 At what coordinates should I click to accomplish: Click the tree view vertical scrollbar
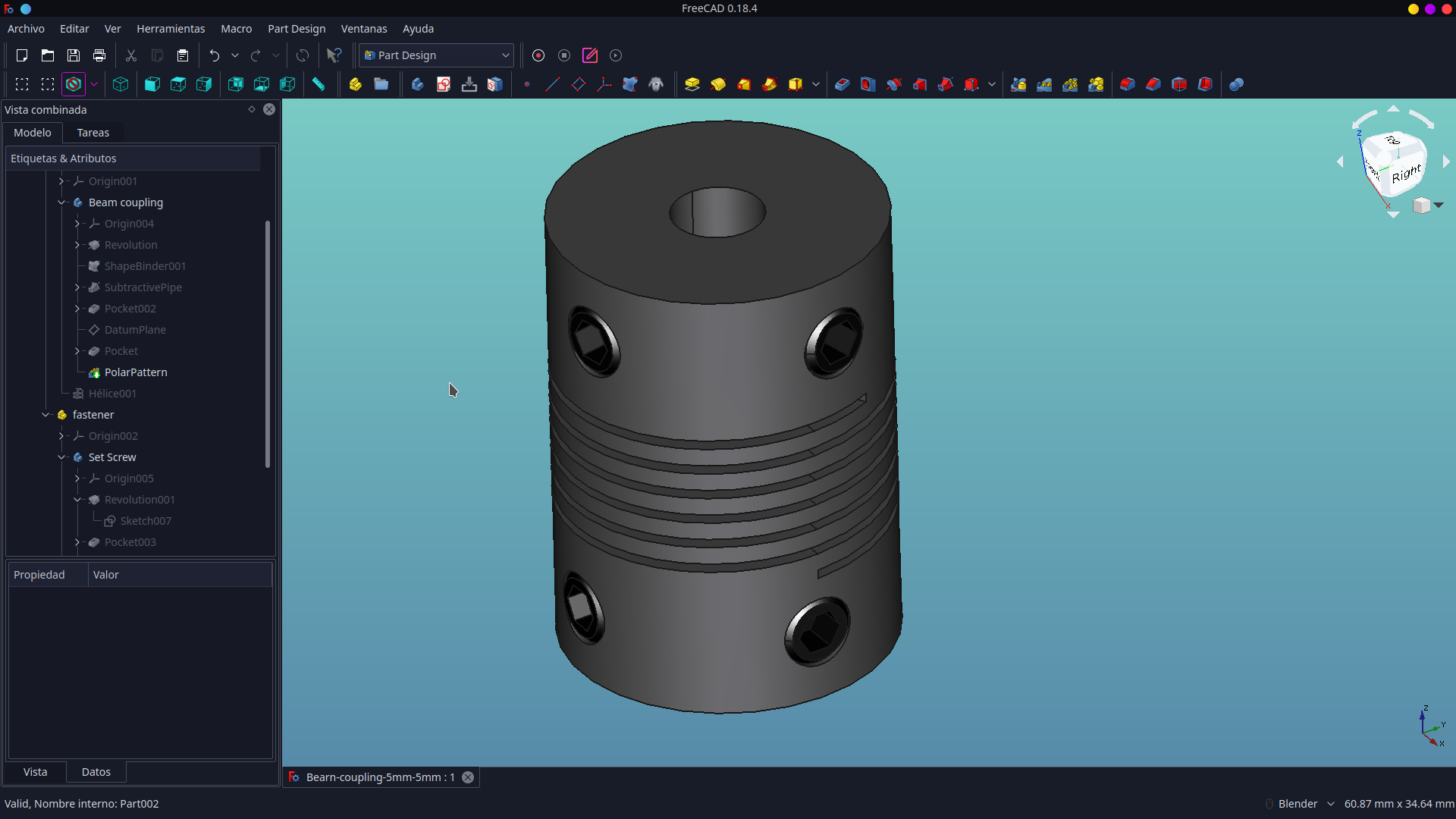[268, 344]
